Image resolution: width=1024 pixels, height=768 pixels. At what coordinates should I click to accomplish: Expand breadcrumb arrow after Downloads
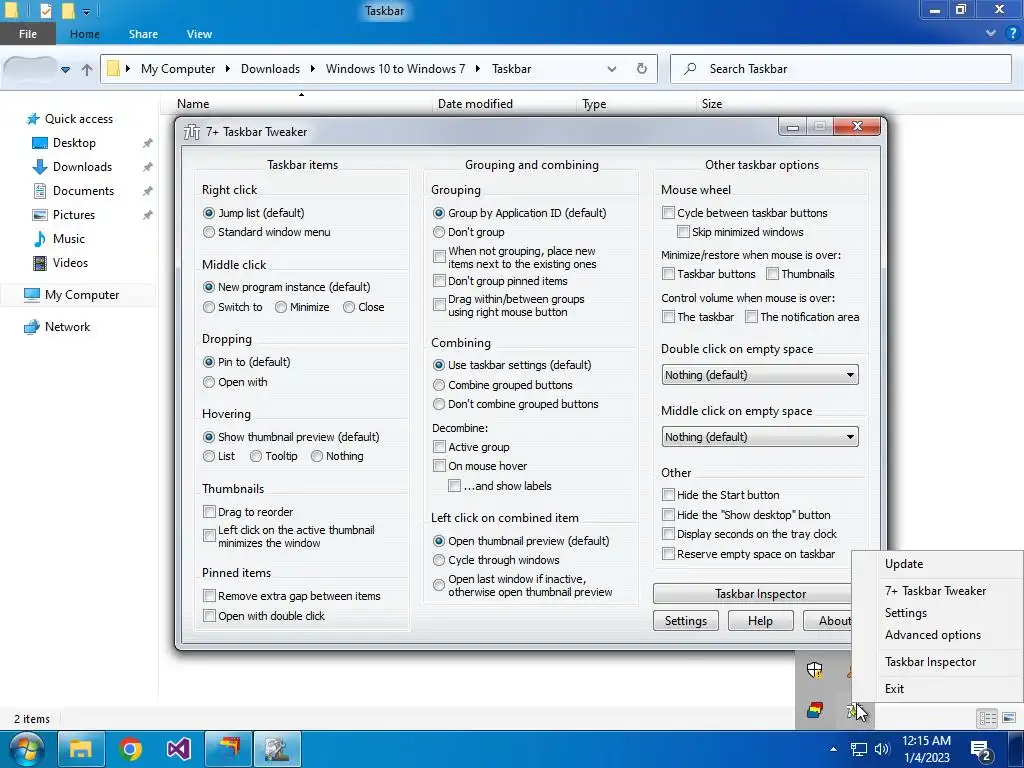point(312,69)
